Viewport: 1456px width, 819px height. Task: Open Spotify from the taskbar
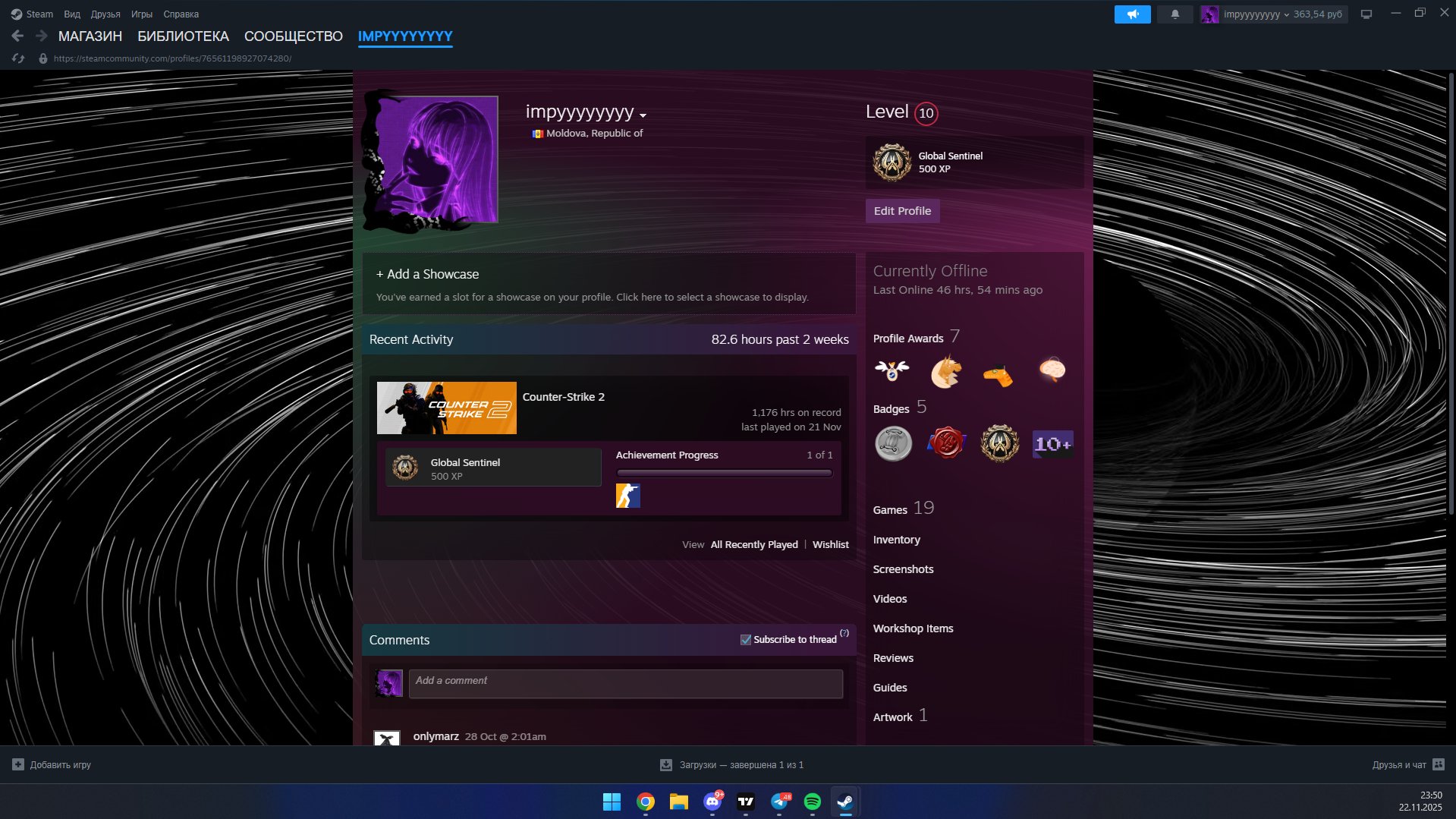click(812, 802)
